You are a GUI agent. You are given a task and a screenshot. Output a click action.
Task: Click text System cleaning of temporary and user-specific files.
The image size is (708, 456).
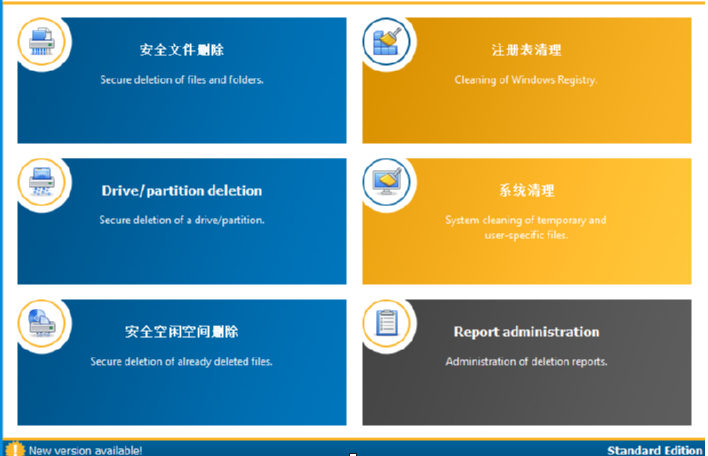pyautogui.click(x=526, y=227)
